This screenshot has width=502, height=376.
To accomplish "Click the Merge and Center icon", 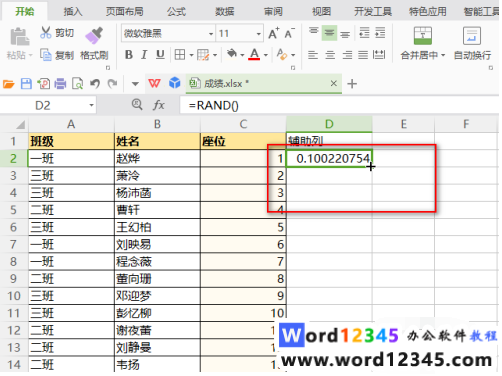I will pos(423,36).
